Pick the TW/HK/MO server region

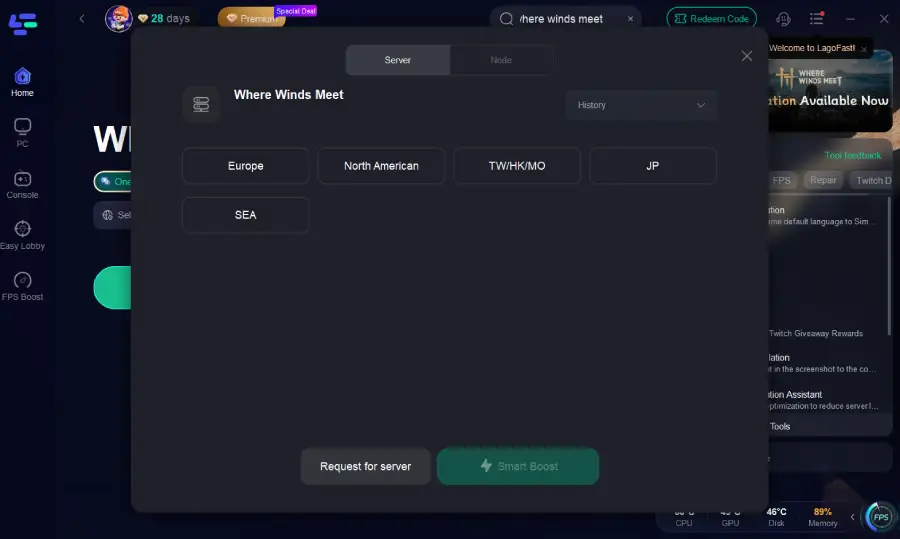click(x=517, y=166)
